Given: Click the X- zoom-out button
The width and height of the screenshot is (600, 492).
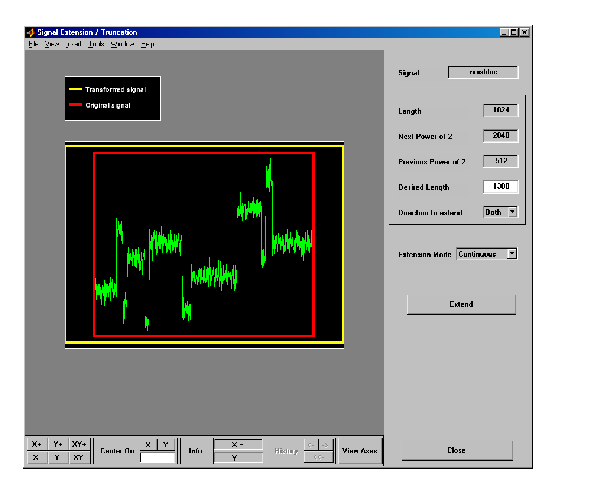Looking at the screenshot, I should tap(37, 458).
